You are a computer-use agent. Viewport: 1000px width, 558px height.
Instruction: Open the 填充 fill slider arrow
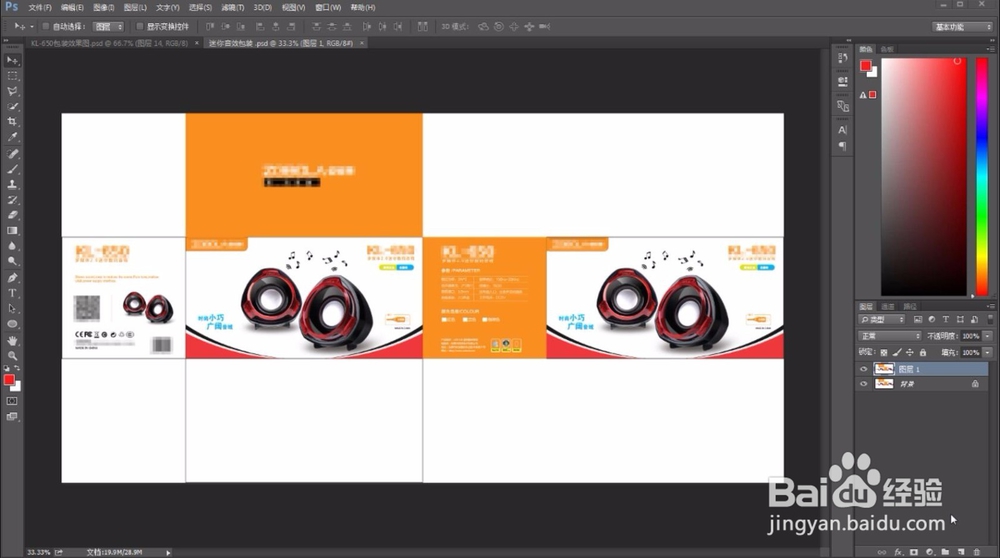pyautogui.click(x=987, y=352)
